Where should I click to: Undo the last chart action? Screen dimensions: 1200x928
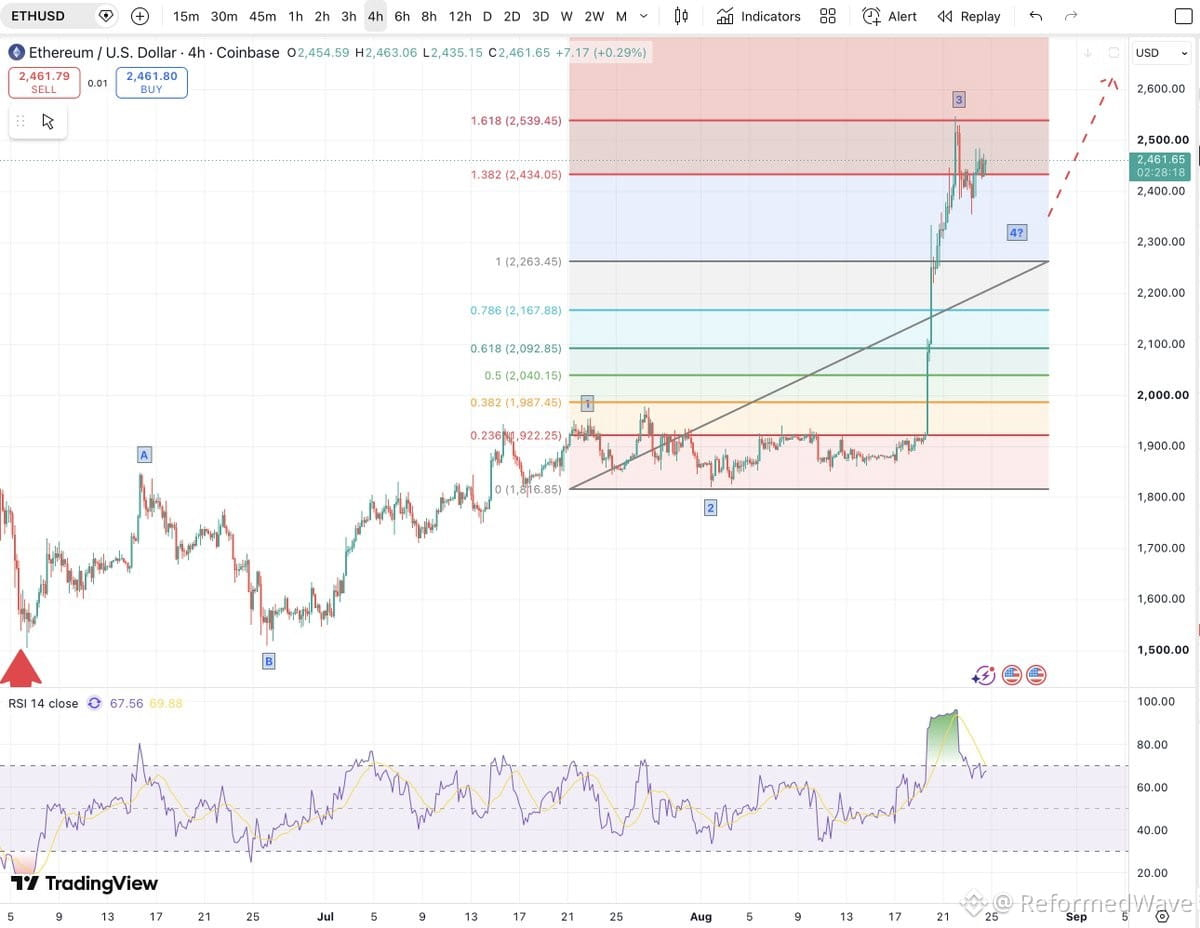pyautogui.click(x=1035, y=16)
